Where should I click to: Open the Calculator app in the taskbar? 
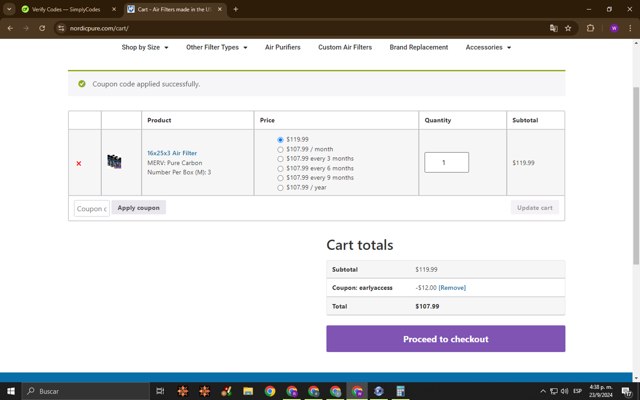tap(400, 391)
